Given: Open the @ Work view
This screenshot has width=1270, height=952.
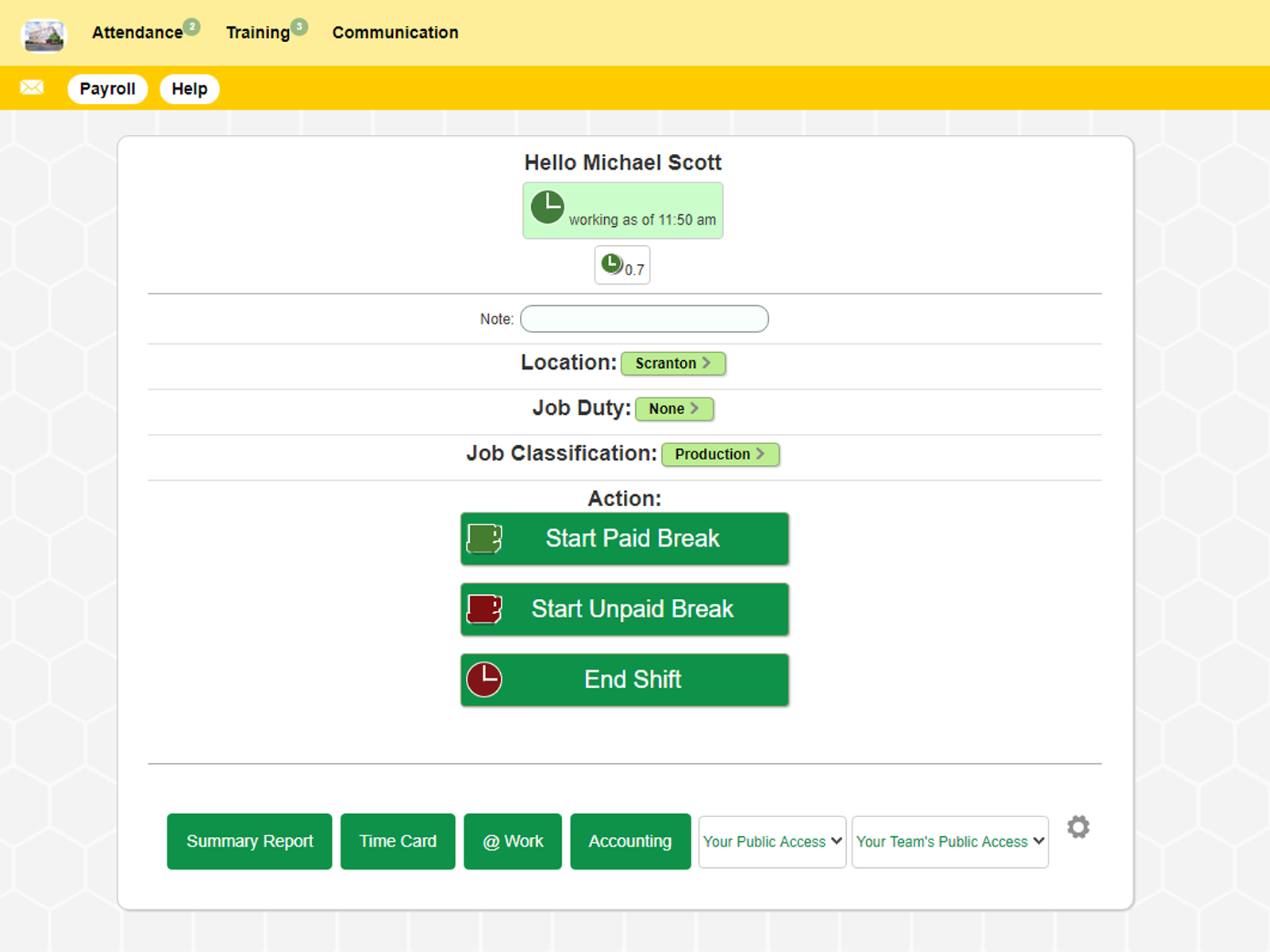Looking at the screenshot, I should (x=513, y=842).
